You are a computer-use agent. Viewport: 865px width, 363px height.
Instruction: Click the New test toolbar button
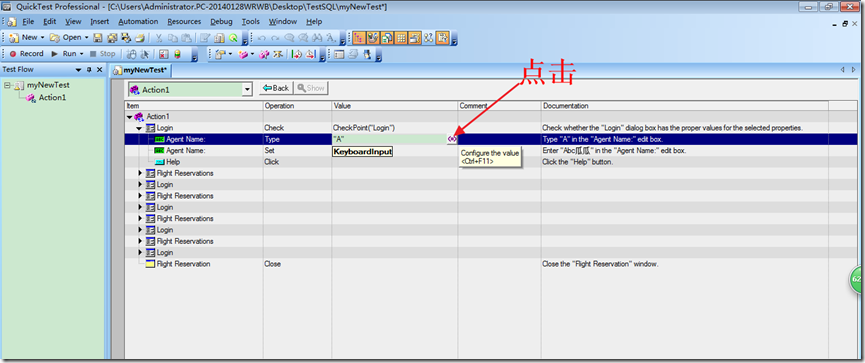(22, 38)
